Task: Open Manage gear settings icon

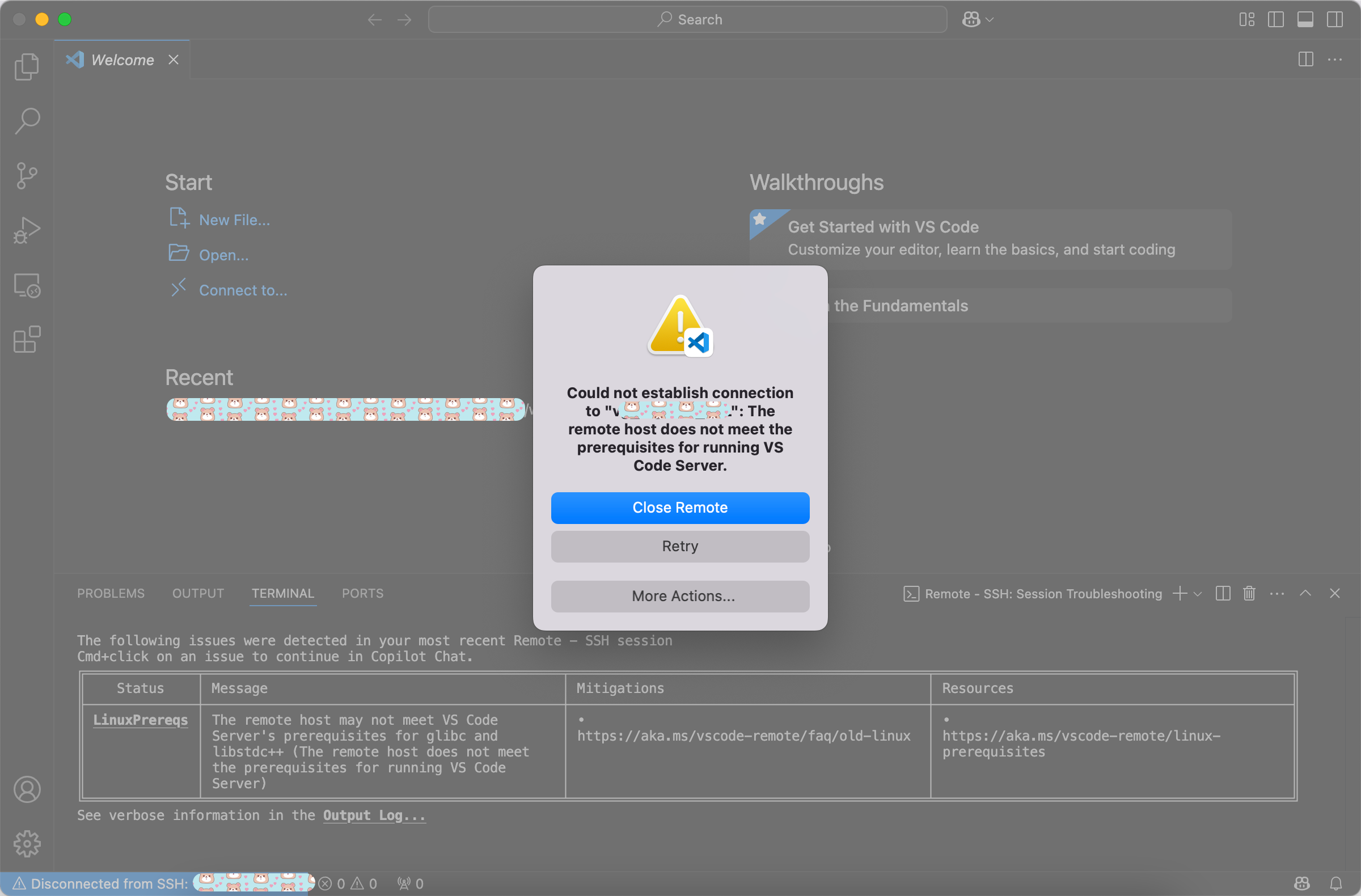Action: (27, 843)
